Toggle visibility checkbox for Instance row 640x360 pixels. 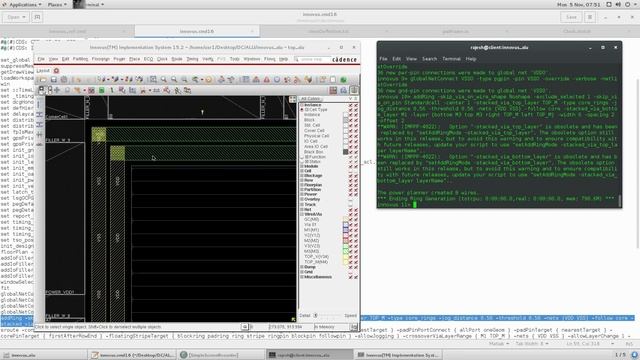pyautogui.click(x=350, y=105)
